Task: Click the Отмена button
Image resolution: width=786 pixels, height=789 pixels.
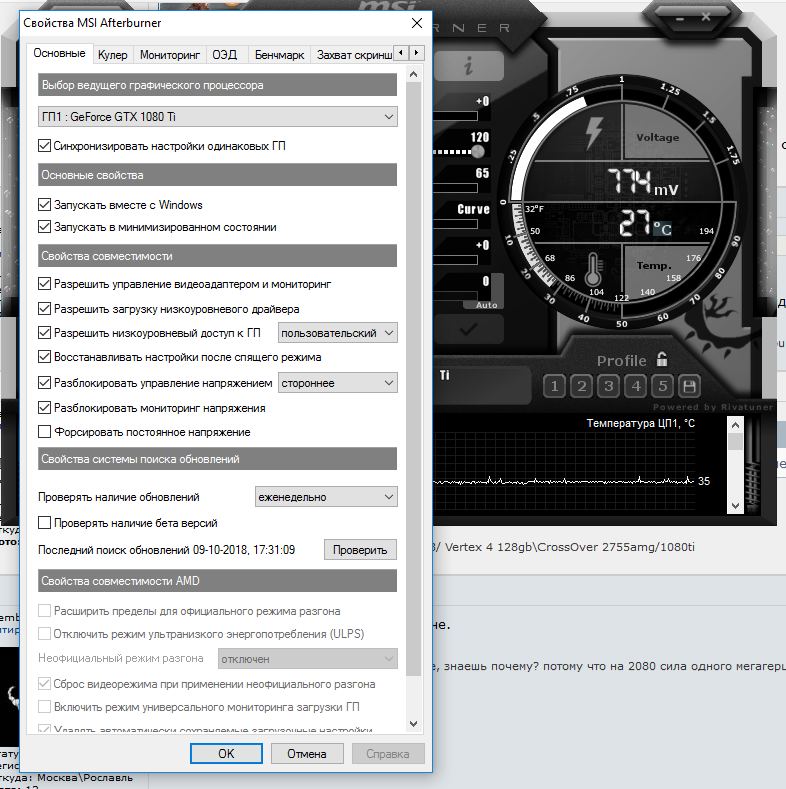Action: point(307,754)
